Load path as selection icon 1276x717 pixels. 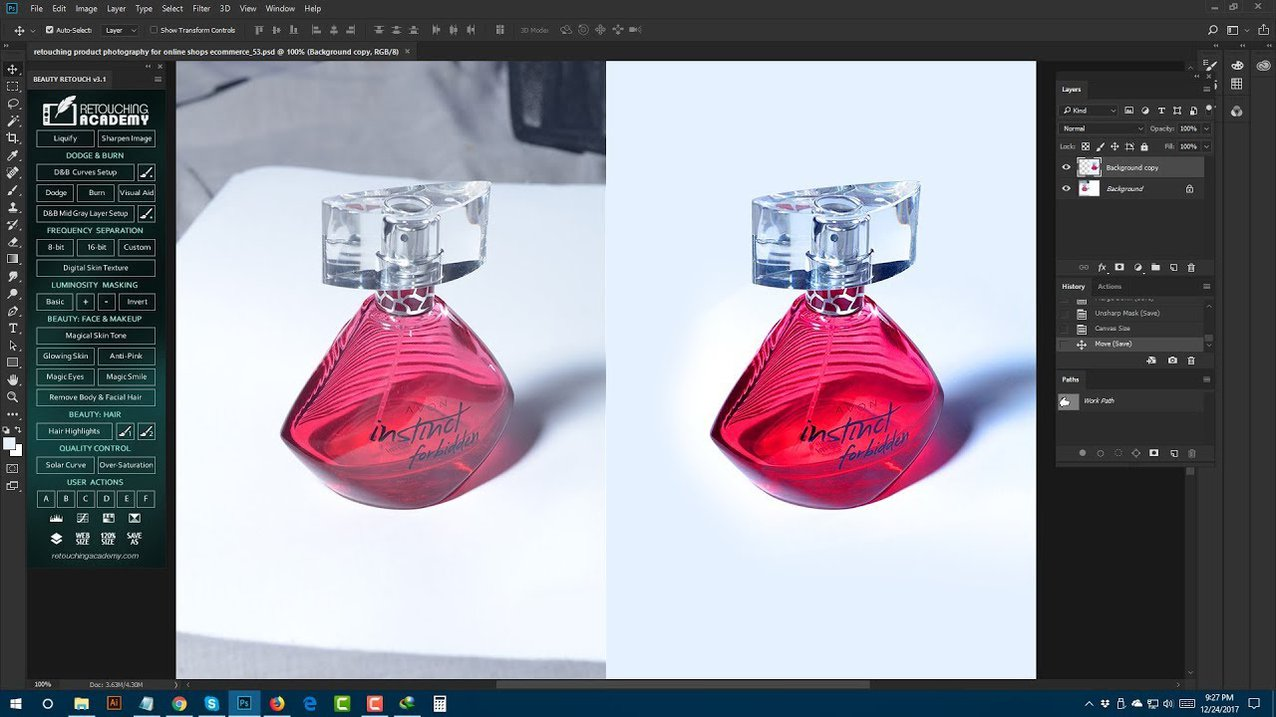click(1119, 453)
